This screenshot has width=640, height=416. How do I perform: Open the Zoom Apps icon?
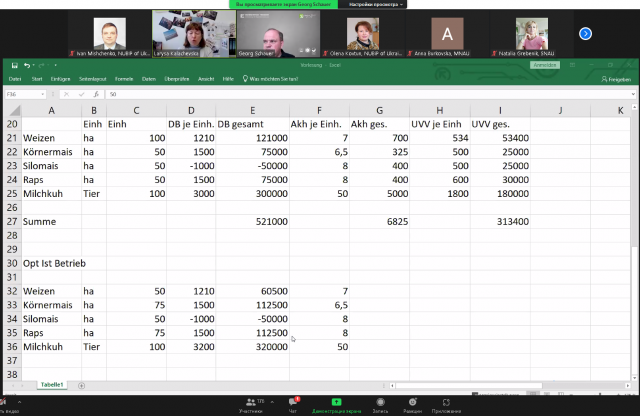[x=447, y=403]
